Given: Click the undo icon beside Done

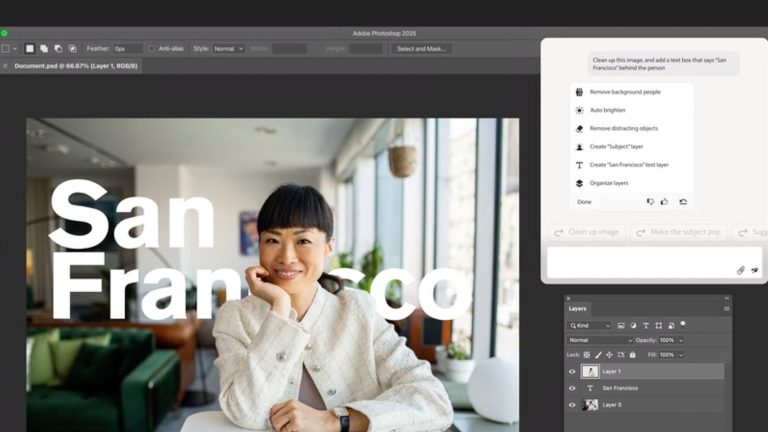Looking at the screenshot, I should click(x=683, y=202).
